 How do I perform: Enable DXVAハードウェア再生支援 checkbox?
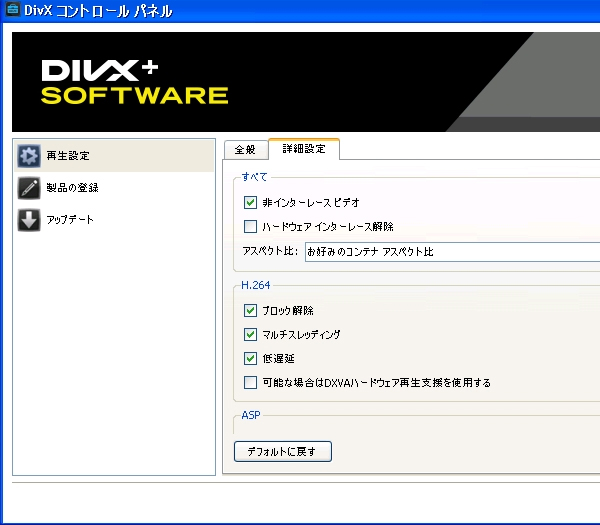pyautogui.click(x=250, y=382)
